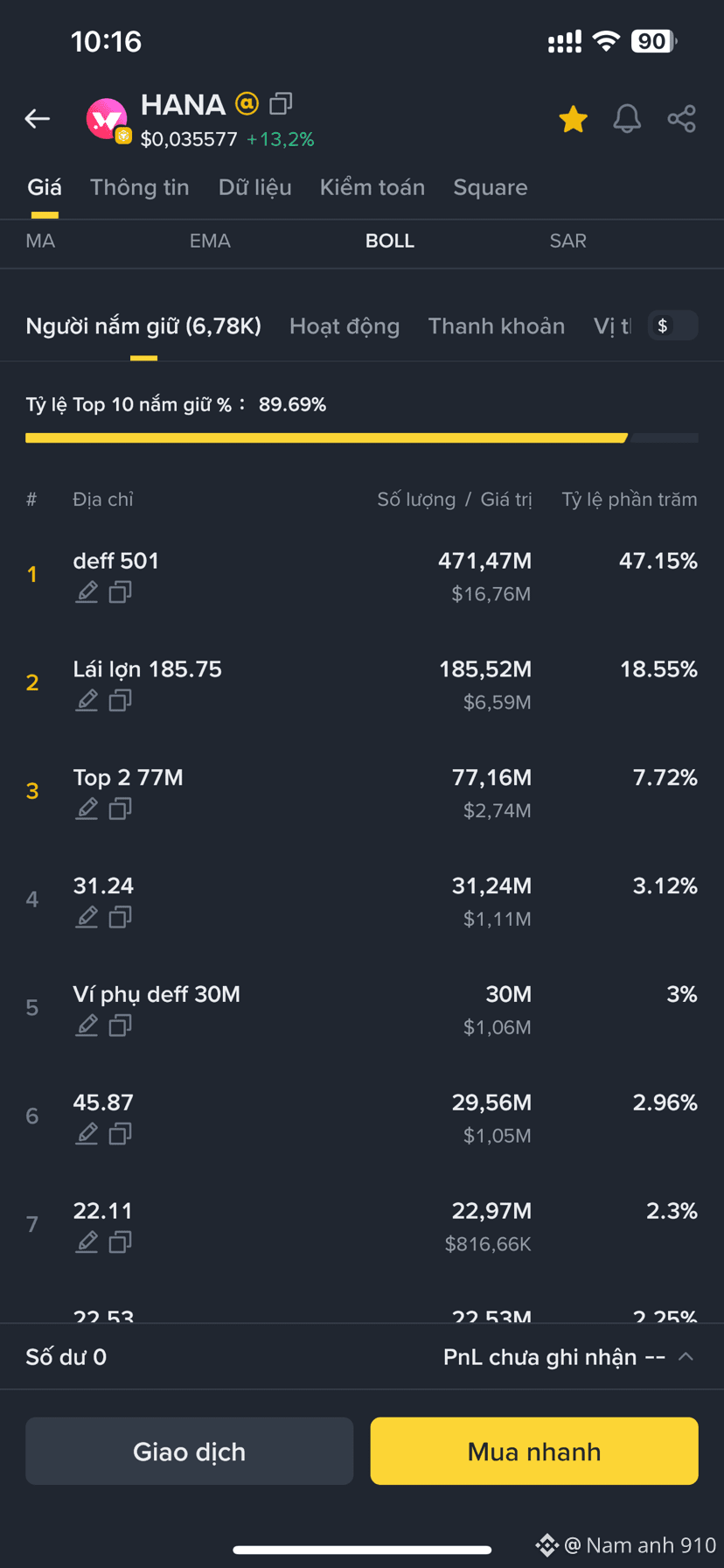Tap the share icon
The image size is (724, 1568).
point(681,118)
